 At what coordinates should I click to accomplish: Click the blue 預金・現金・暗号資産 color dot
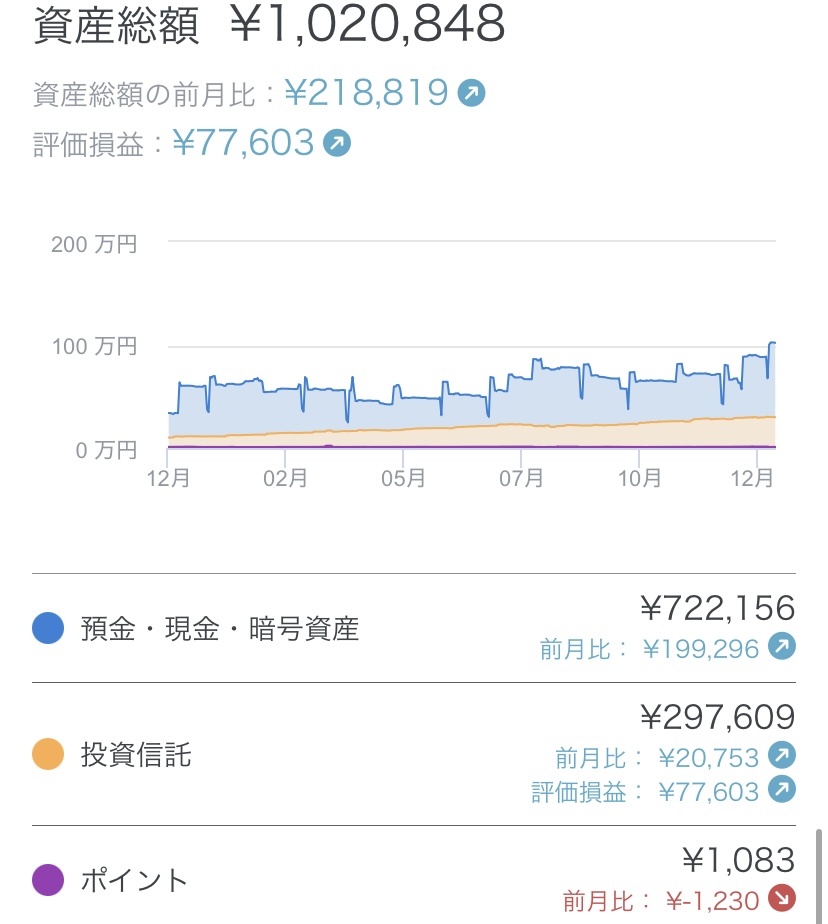[x=48, y=628]
